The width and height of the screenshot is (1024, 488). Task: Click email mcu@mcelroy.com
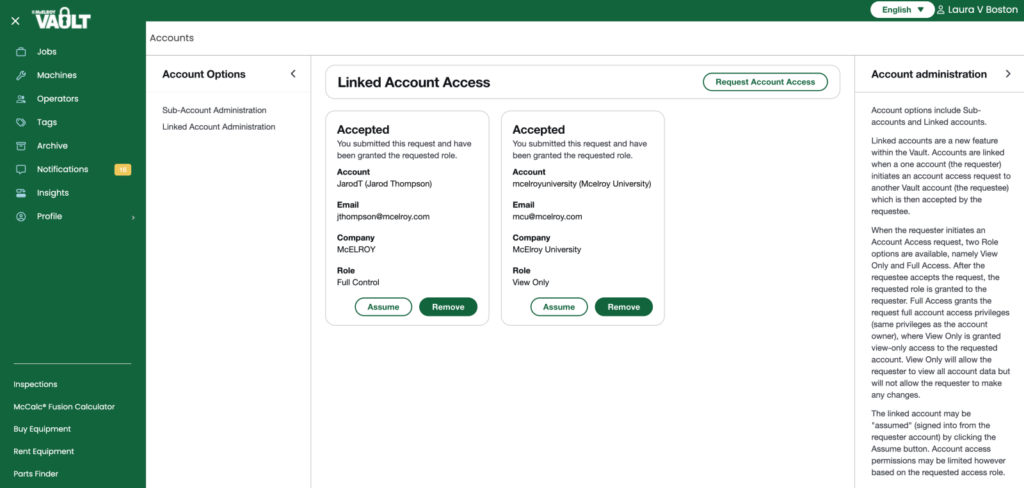point(547,217)
